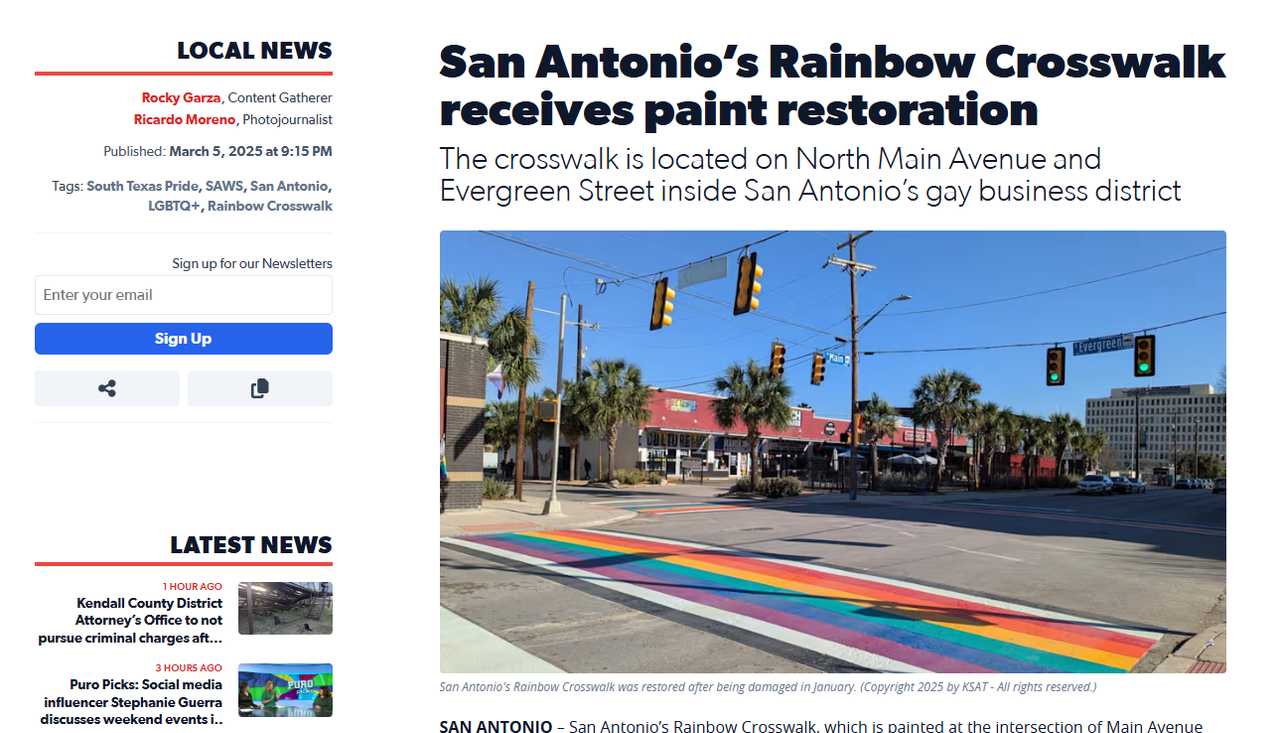Click the photo caption under crosswalk image
The image size is (1280, 733).
click(768, 687)
